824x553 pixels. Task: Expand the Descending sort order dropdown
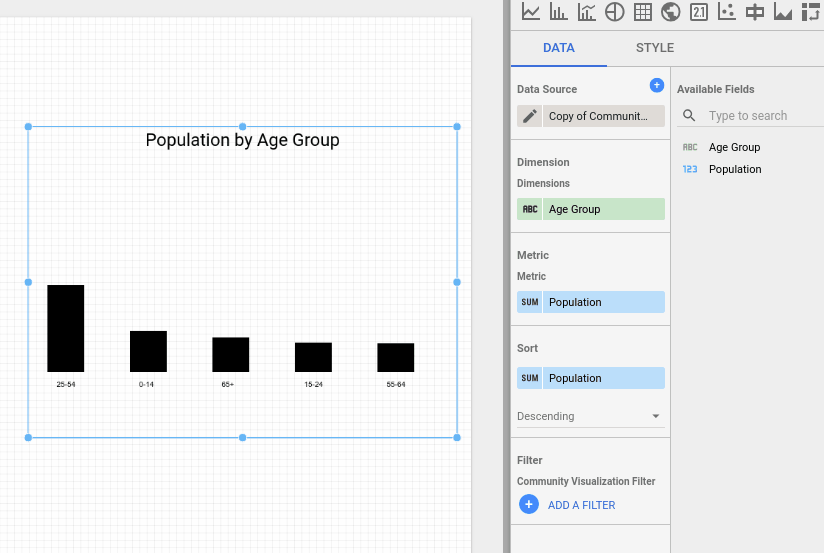click(590, 416)
